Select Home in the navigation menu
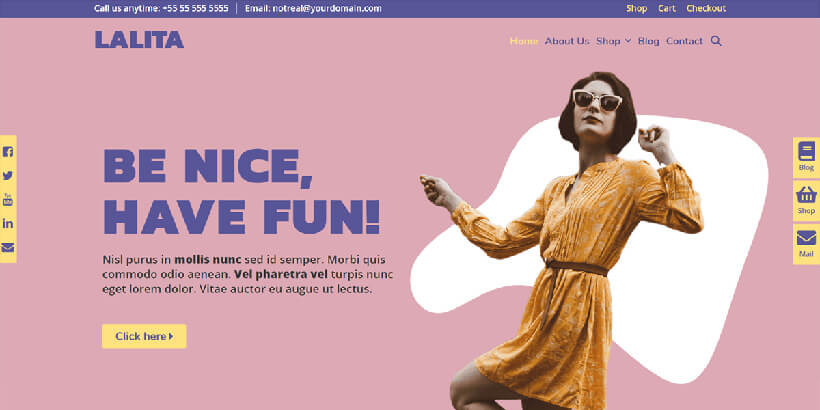The image size is (820, 410). click(523, 41)
